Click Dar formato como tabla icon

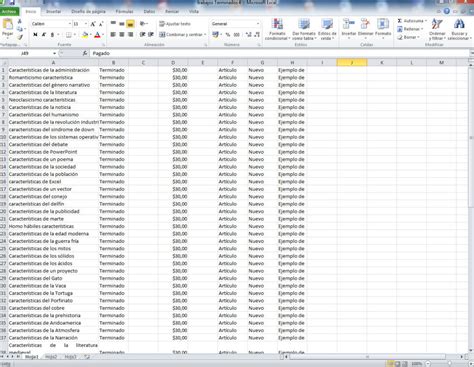[304, 30]
